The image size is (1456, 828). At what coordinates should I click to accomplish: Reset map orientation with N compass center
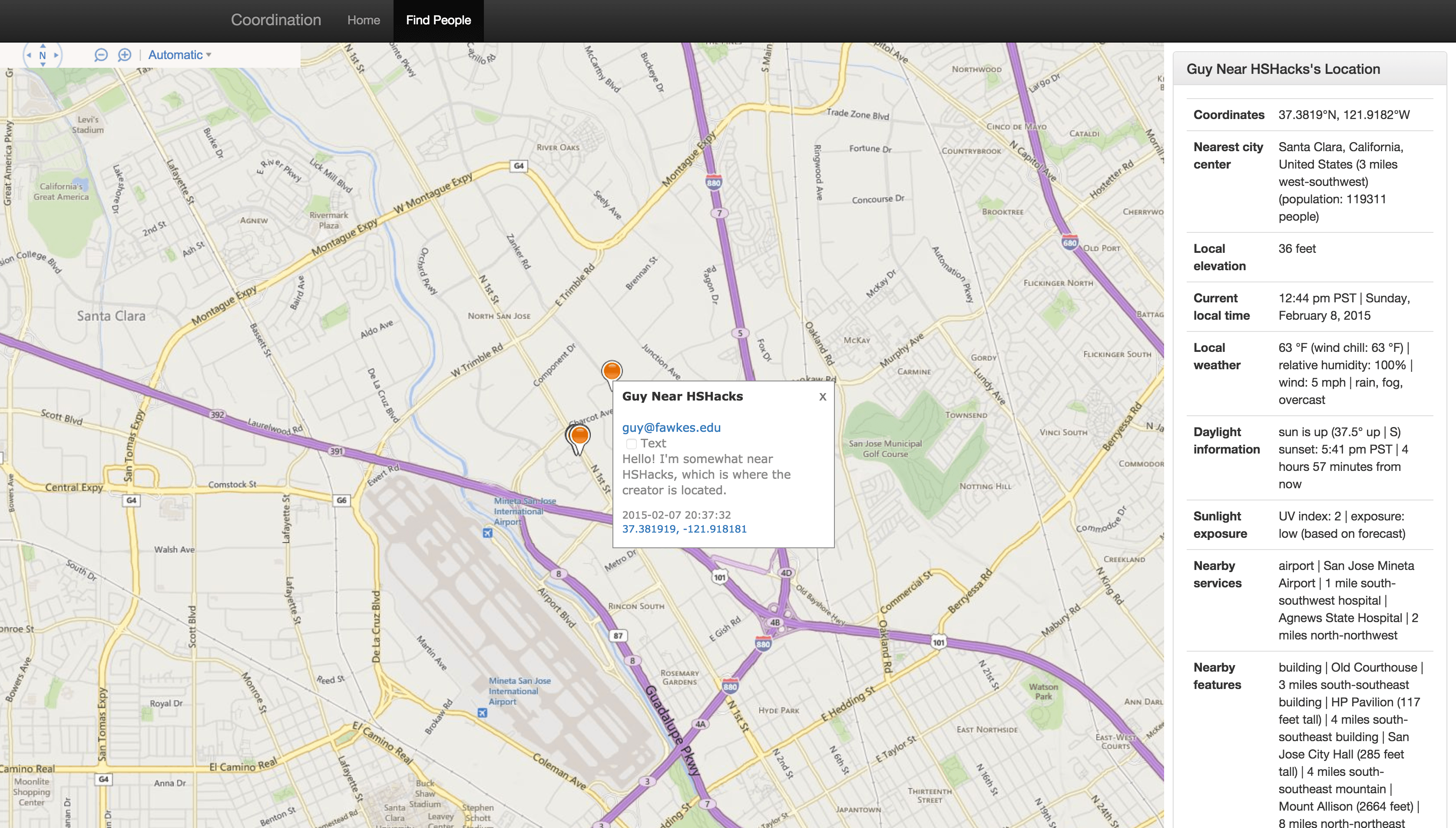pyautogui.click(x=43, y=55)
